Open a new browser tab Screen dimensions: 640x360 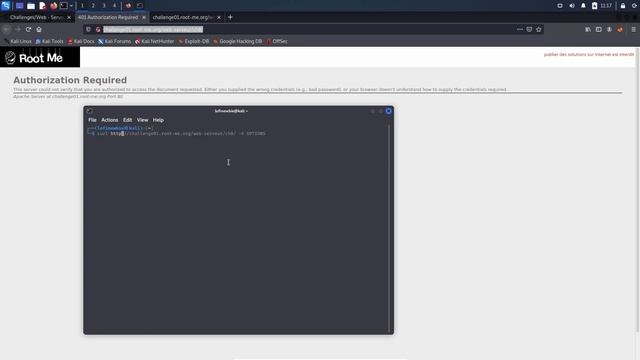click(x=230, y=17)
